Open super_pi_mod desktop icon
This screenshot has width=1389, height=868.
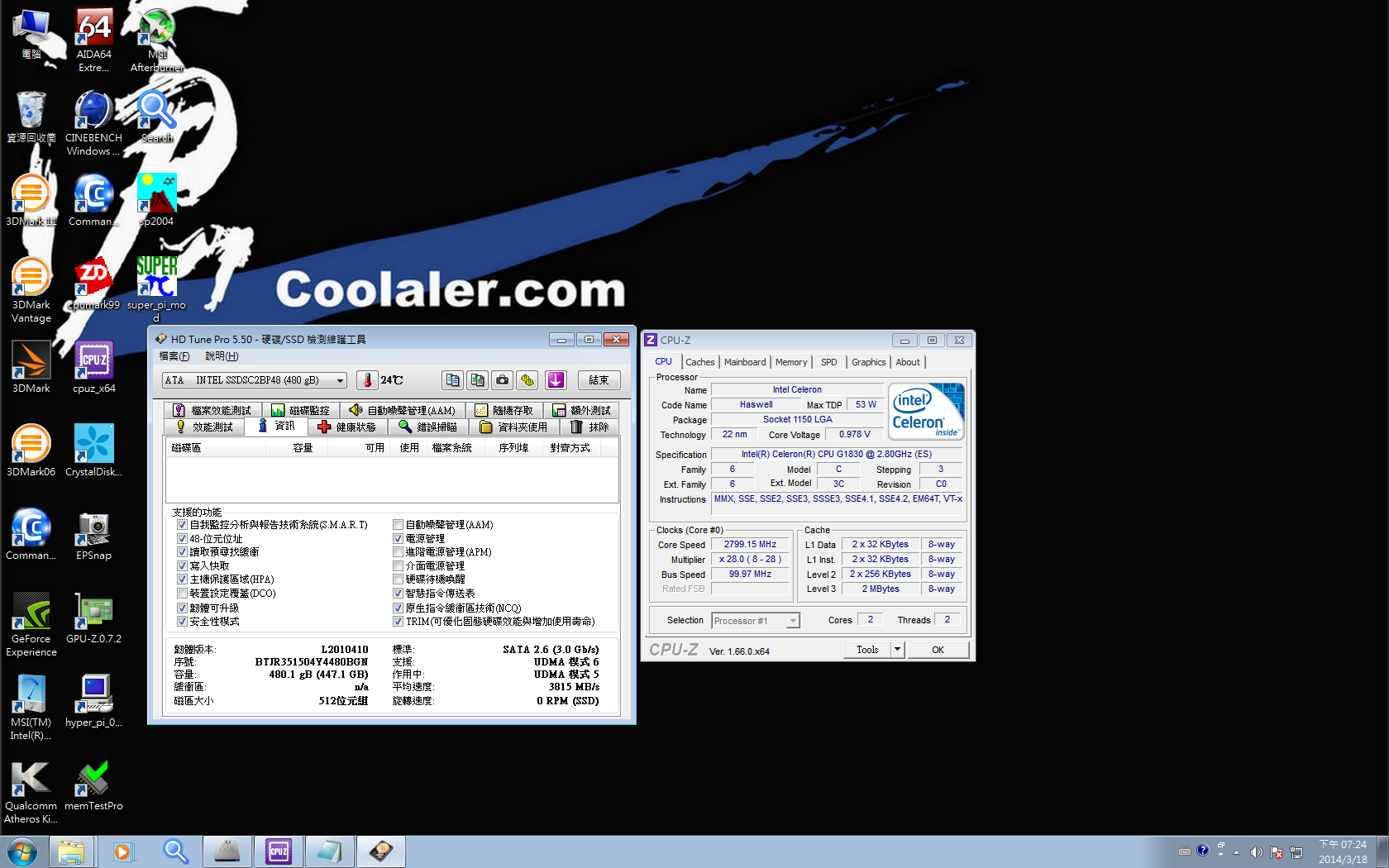tap(156, 289)
